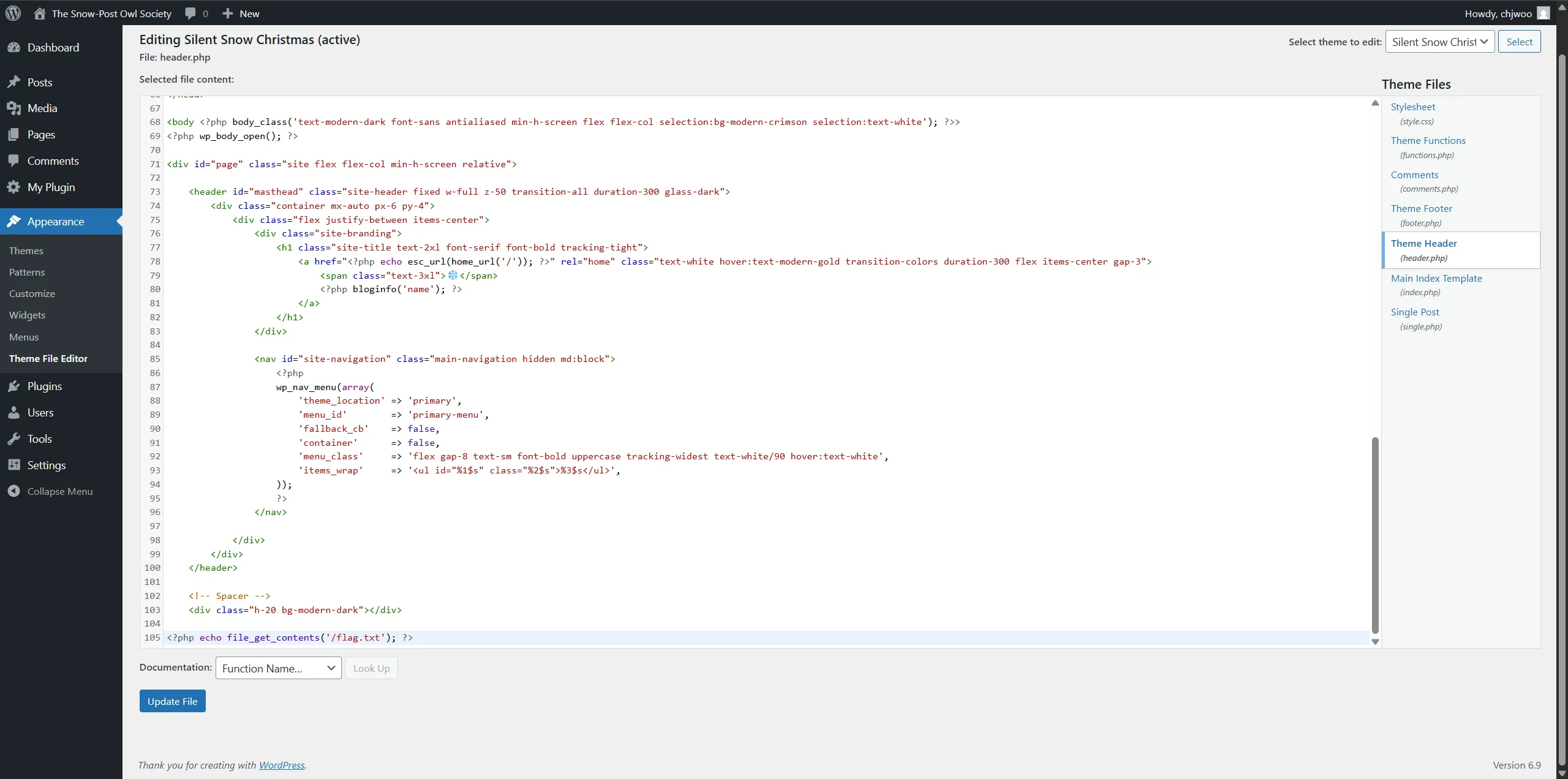Open Tools via wrench icon
Screen dimensions: 1568x779
(x=14, y=439)
